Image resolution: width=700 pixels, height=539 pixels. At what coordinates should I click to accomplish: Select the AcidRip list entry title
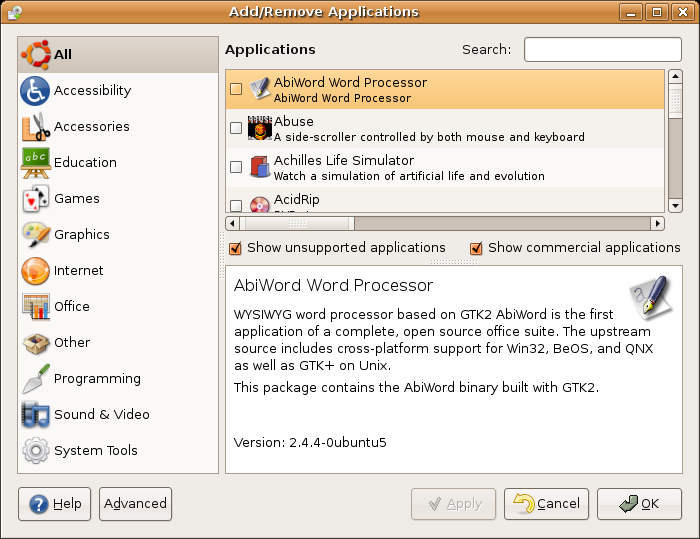296,199
